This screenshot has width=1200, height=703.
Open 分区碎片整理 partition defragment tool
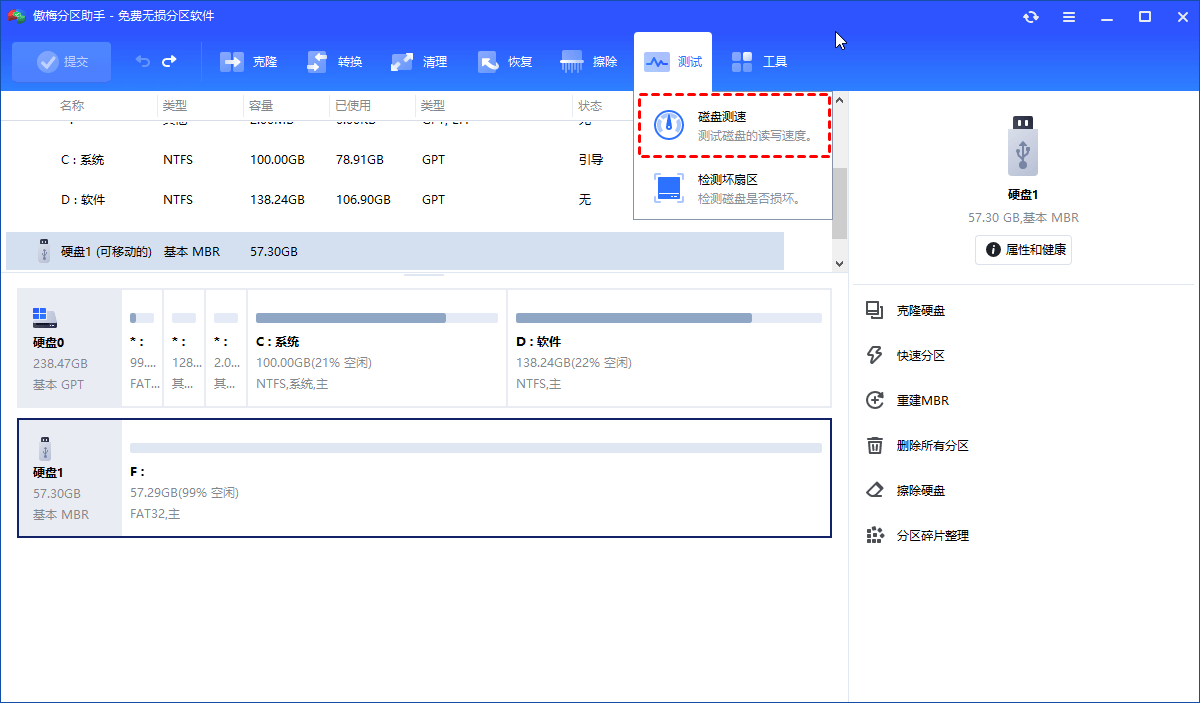(x=877, y=535)
